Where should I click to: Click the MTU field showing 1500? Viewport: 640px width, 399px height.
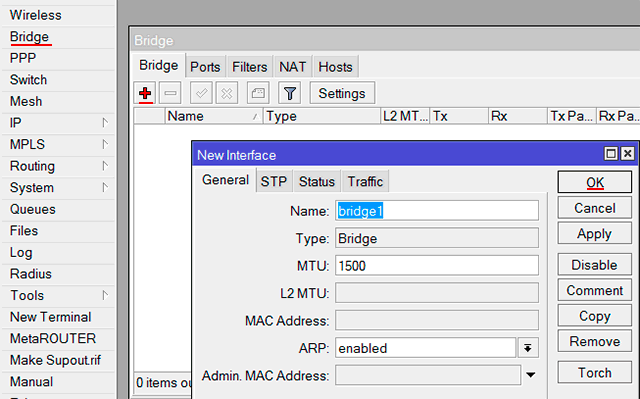[437, 266]
